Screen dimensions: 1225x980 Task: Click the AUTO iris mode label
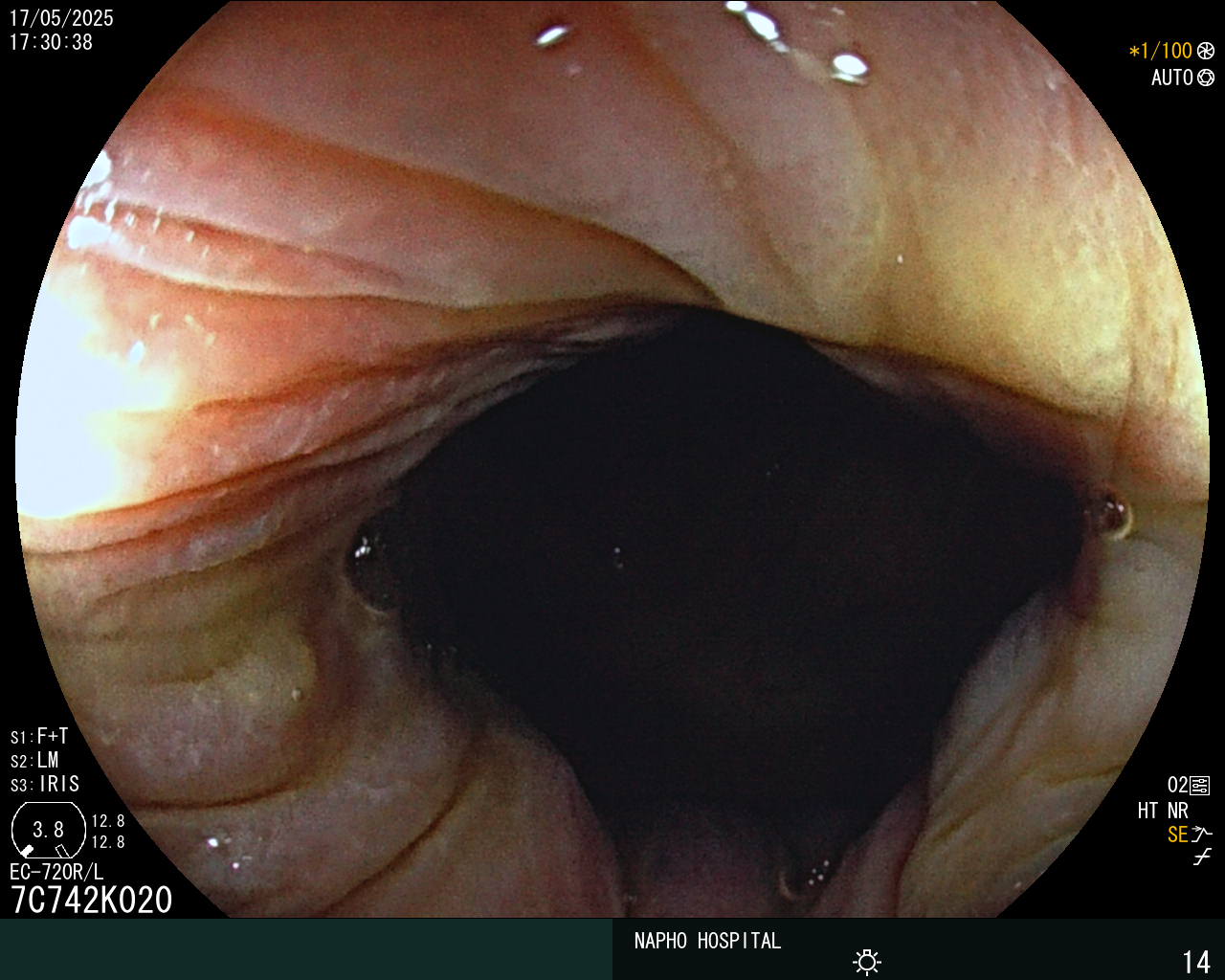click(1171, 78)
